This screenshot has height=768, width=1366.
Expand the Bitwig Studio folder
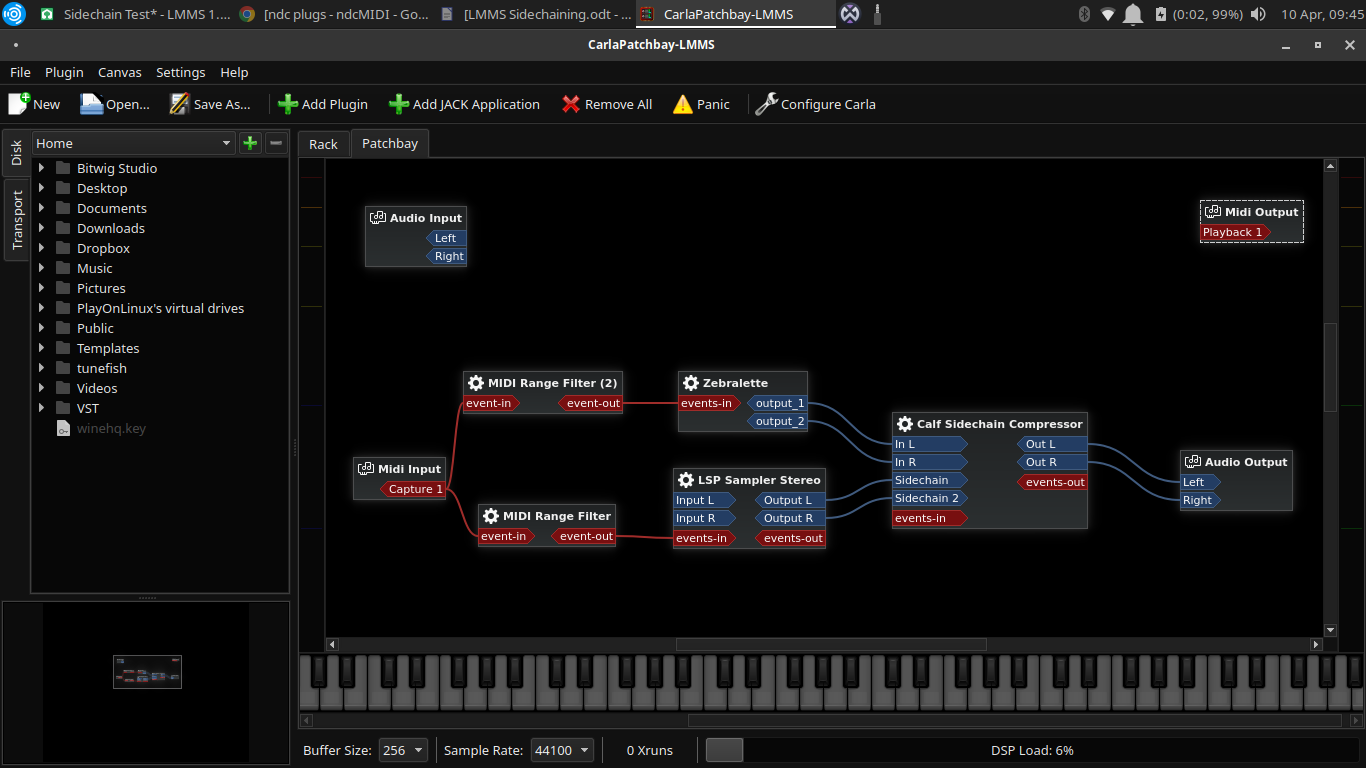42,168
